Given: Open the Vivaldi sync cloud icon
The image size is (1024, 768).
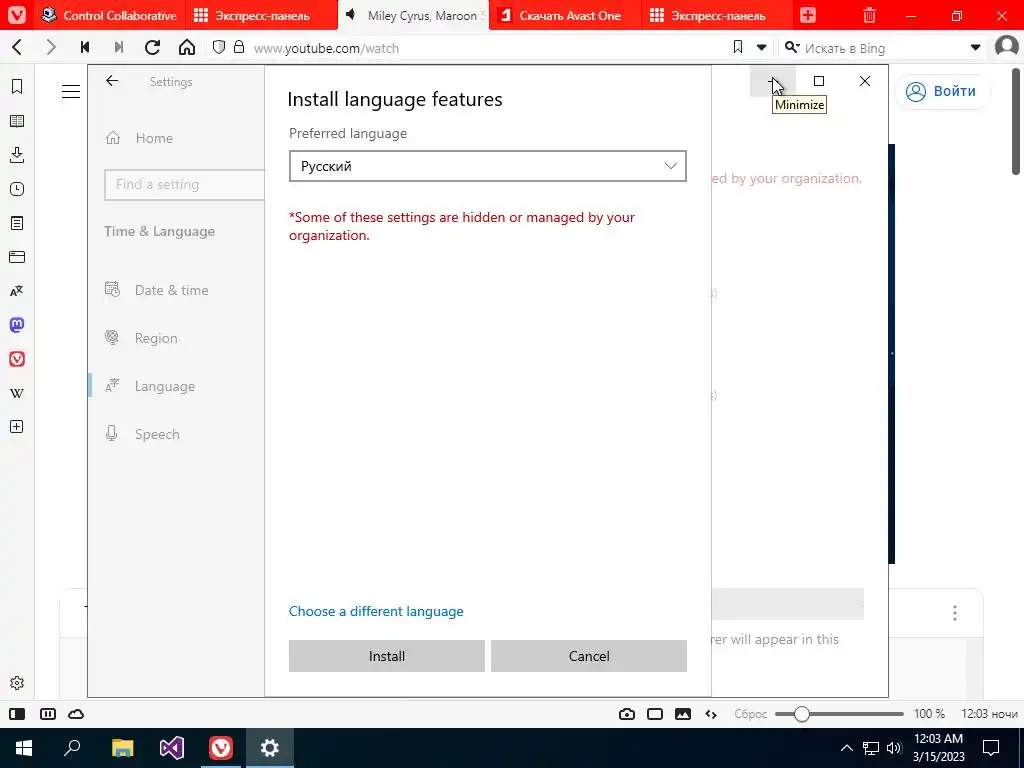Looking at the screenshot, I should [x=76, y=714].
